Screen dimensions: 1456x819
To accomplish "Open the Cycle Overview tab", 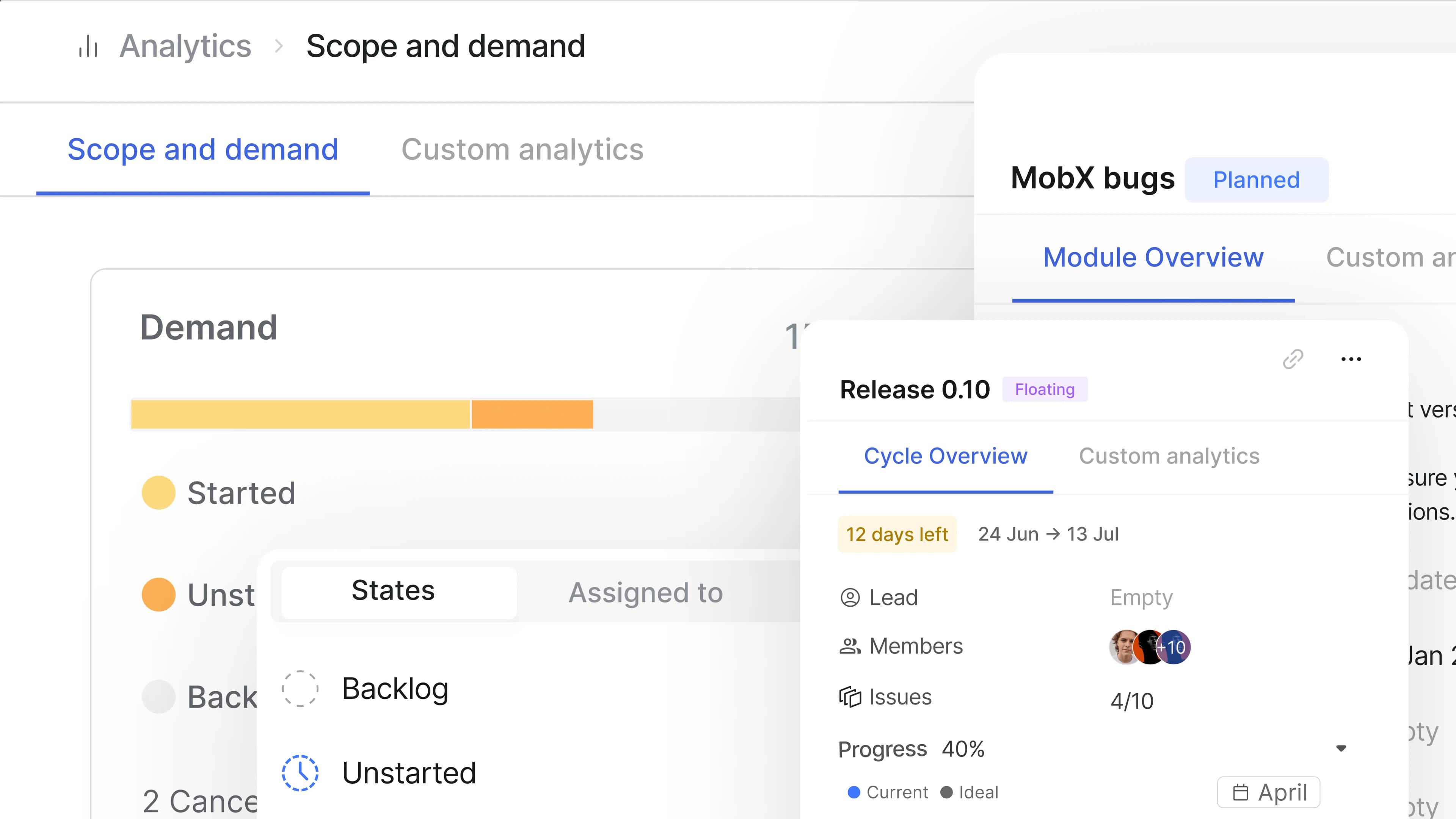I will point(946,456).
